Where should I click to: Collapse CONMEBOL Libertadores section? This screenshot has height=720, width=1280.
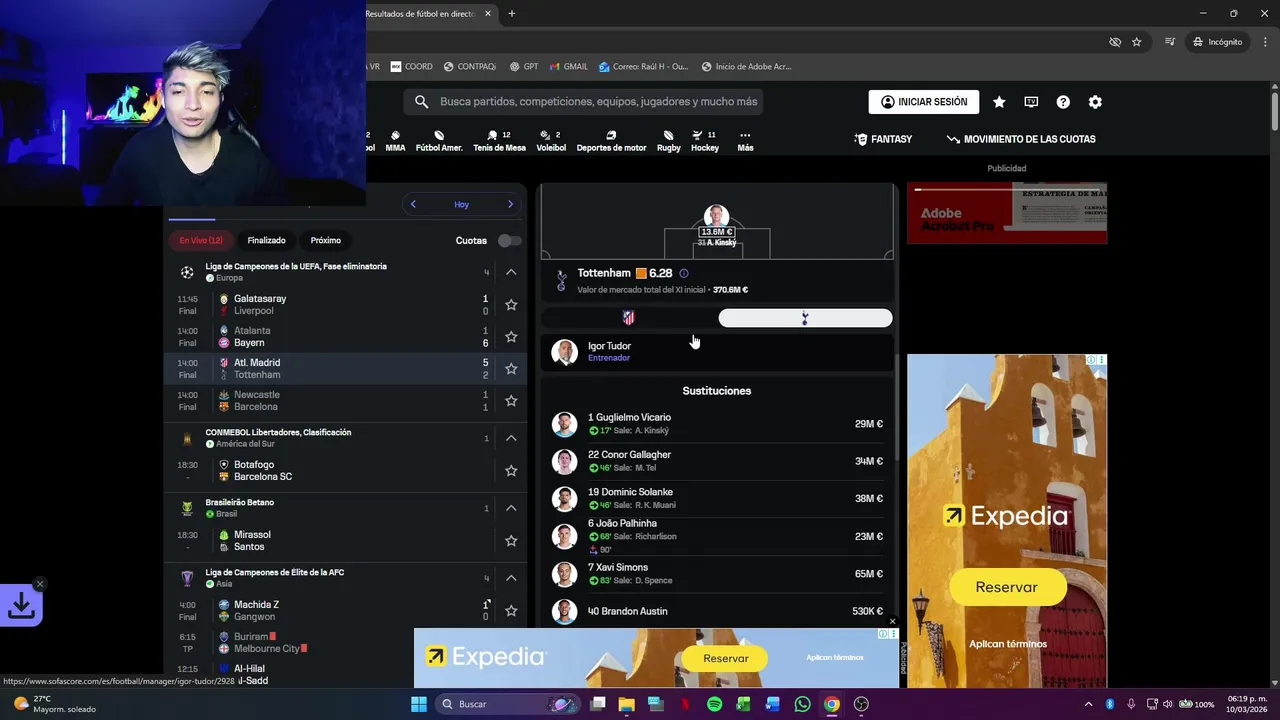[x=510, y=438]
